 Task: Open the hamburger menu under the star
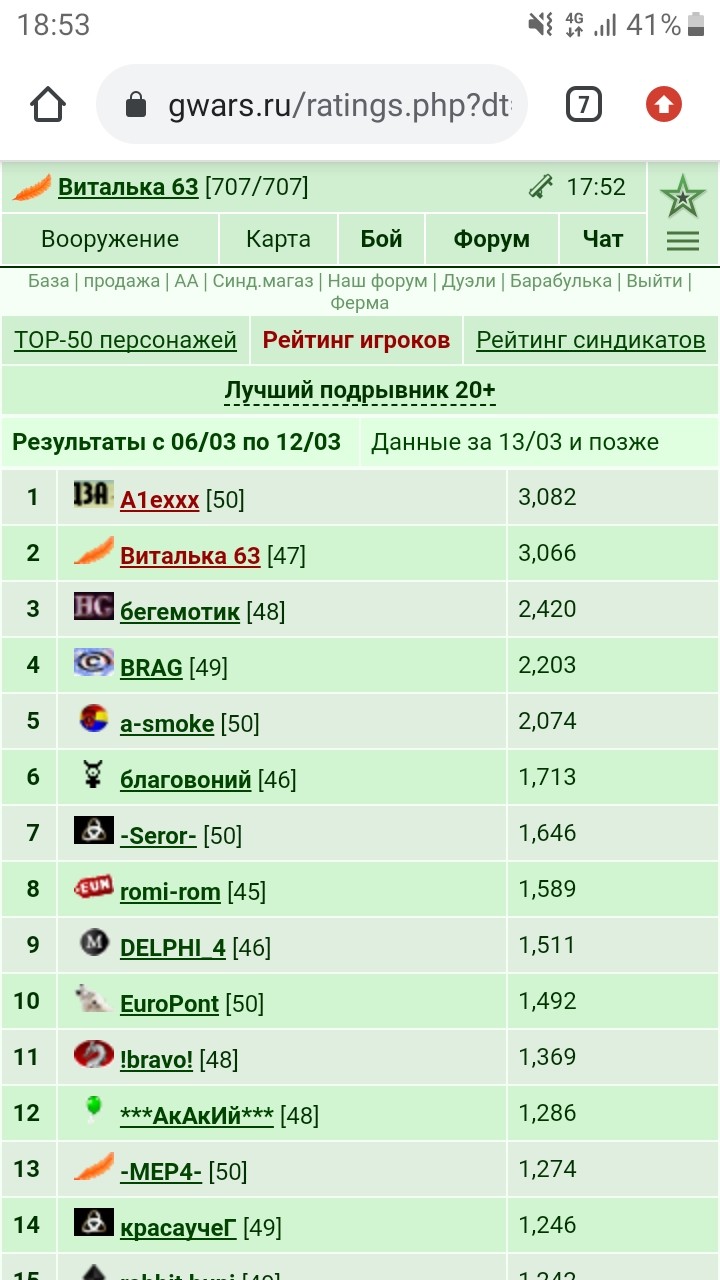[x=683, y=240]
